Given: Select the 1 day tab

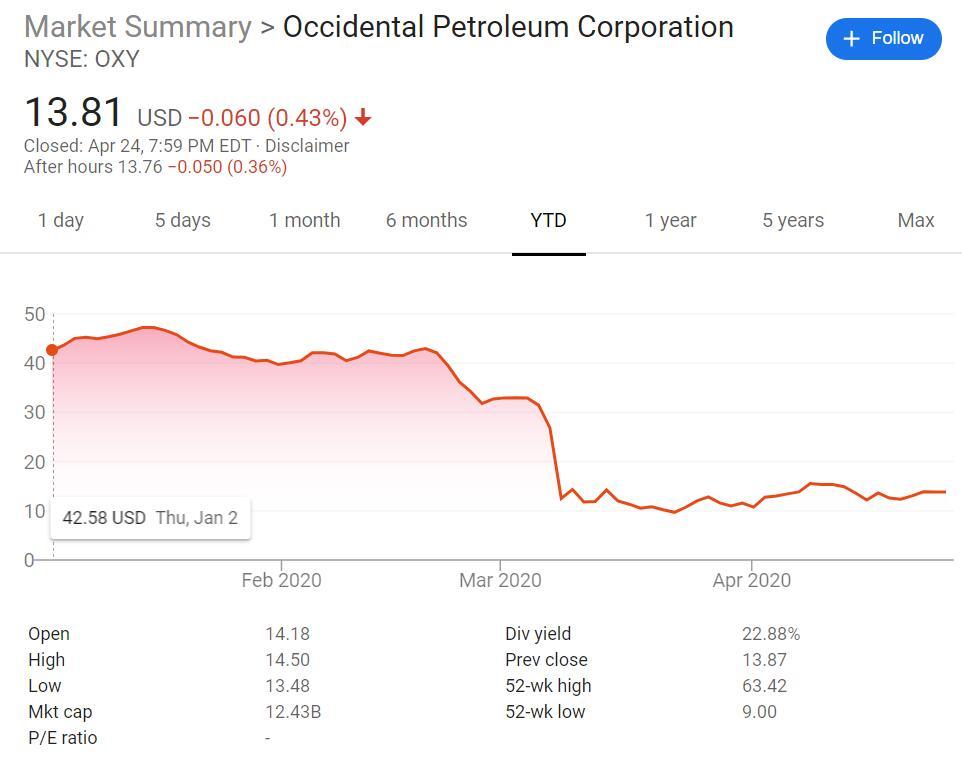Looking at the screenshot, I should (61, 220).
